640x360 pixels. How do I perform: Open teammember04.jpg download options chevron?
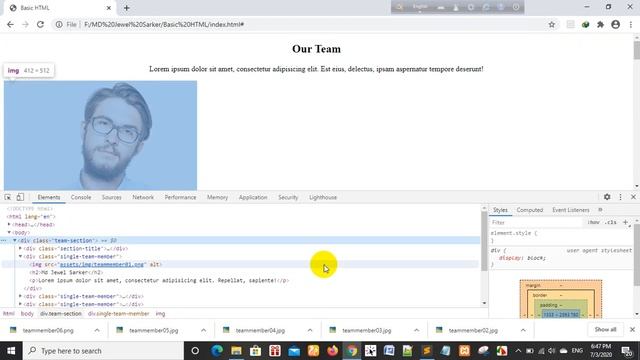point(310,330)
